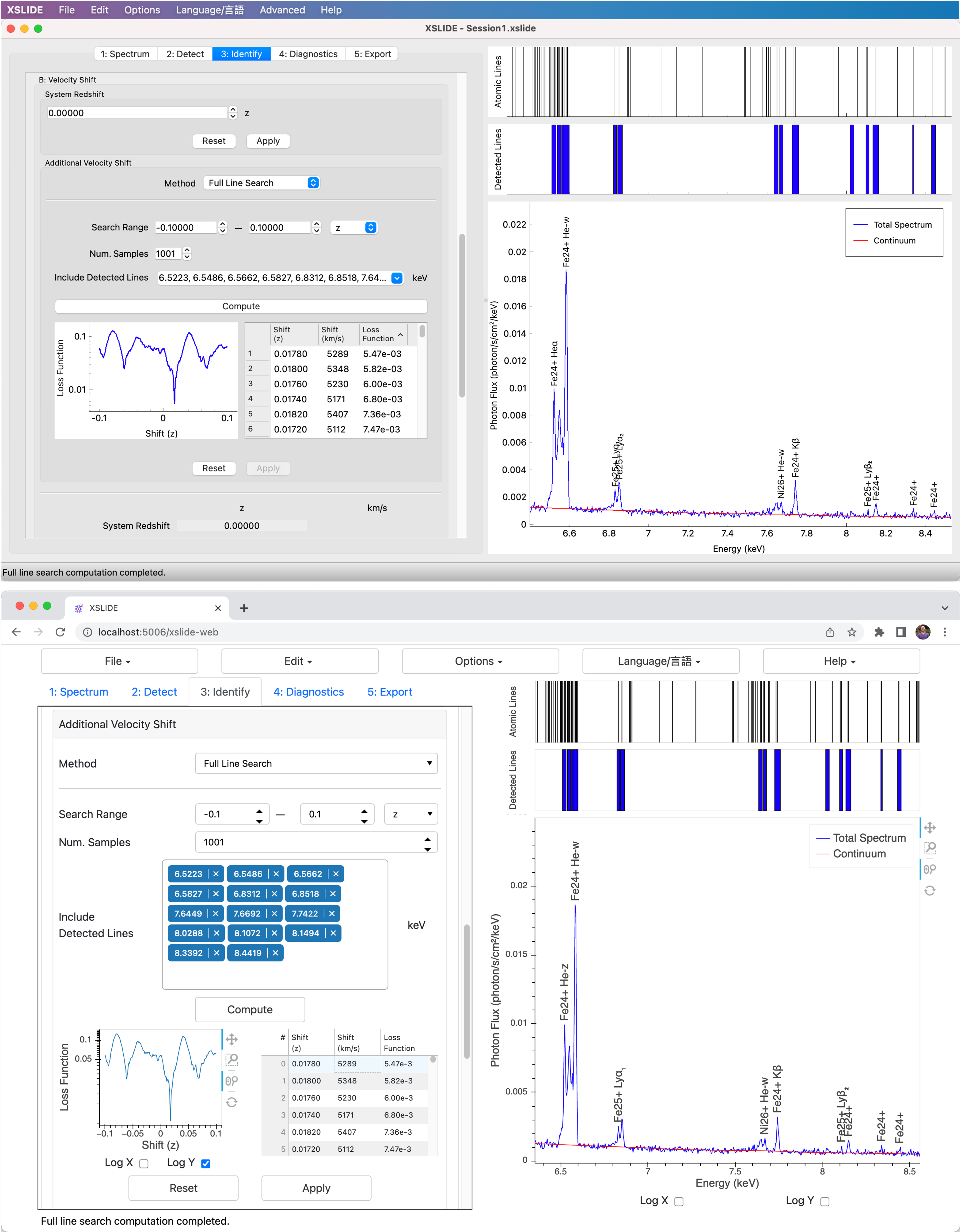This screenshot has height=1232, width=961.
Task: Toggle Log X under the loss function plot
Action: [x=144, y=1163]
